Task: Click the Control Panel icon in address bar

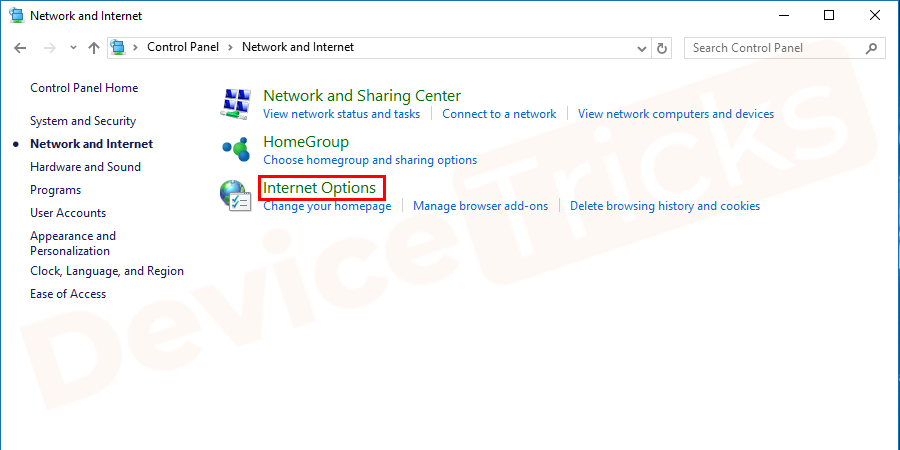Action: [x=118, y=48]
